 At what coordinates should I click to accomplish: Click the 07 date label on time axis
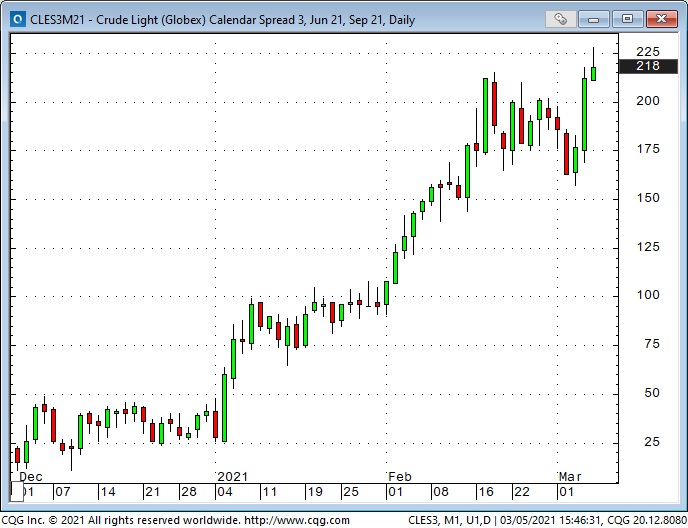[62, 492]
